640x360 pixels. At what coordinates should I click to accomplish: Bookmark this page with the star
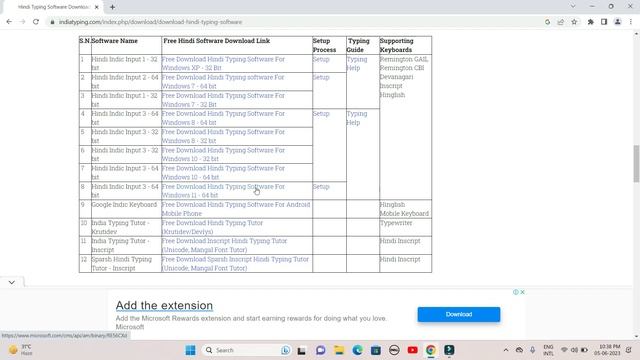(574, 22)
